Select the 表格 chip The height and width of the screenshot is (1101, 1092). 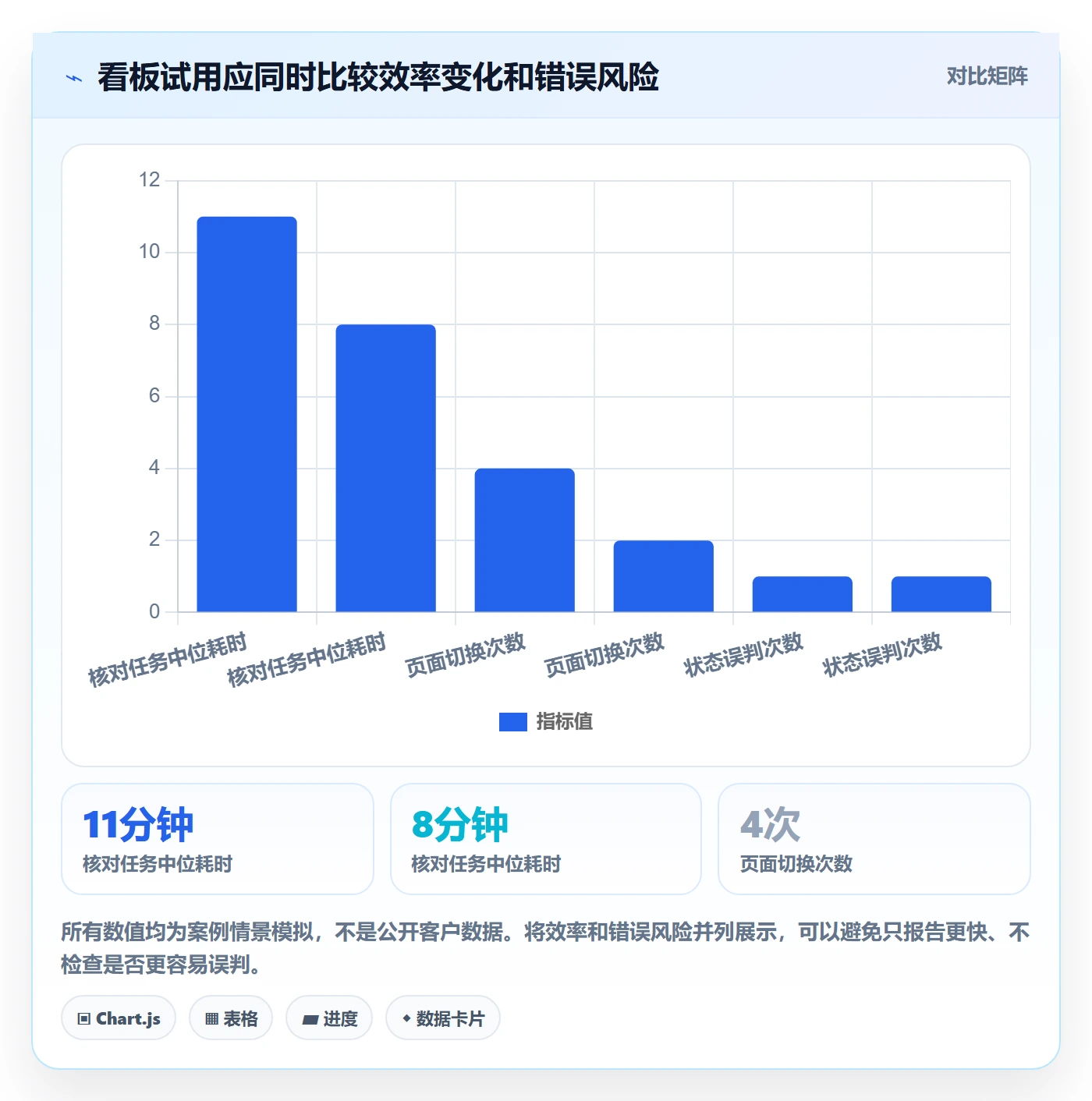[x=231, y=1018]
